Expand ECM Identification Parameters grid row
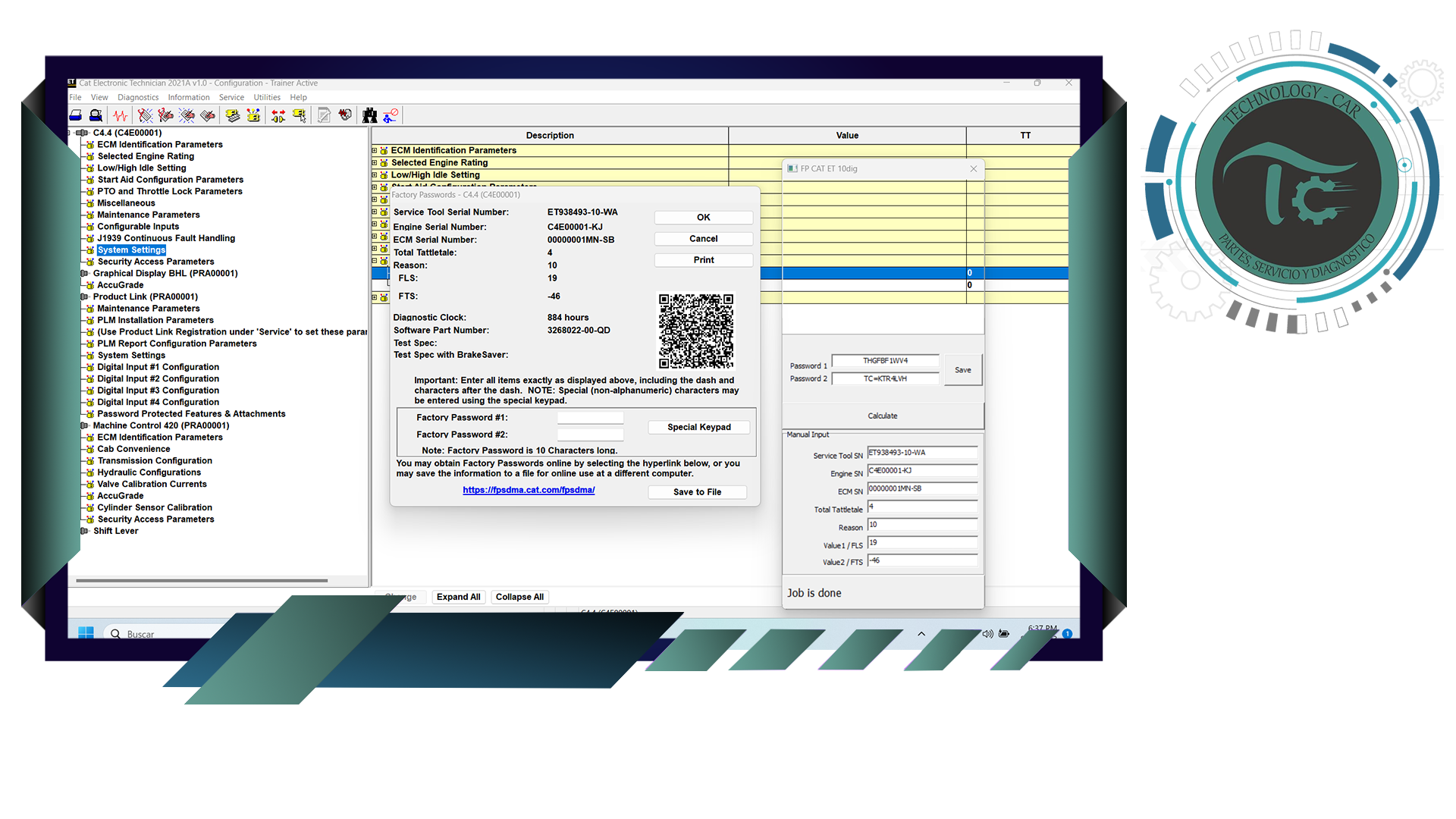Screen dimensions: 1456x819 click(375, 150)
